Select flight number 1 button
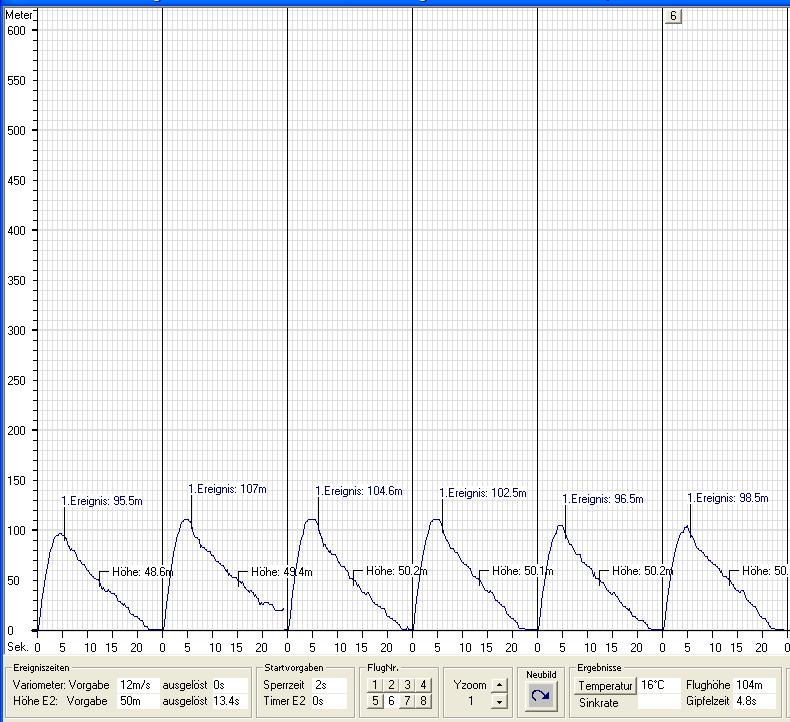This screenshot has width=790, height=722. (375, 685)
